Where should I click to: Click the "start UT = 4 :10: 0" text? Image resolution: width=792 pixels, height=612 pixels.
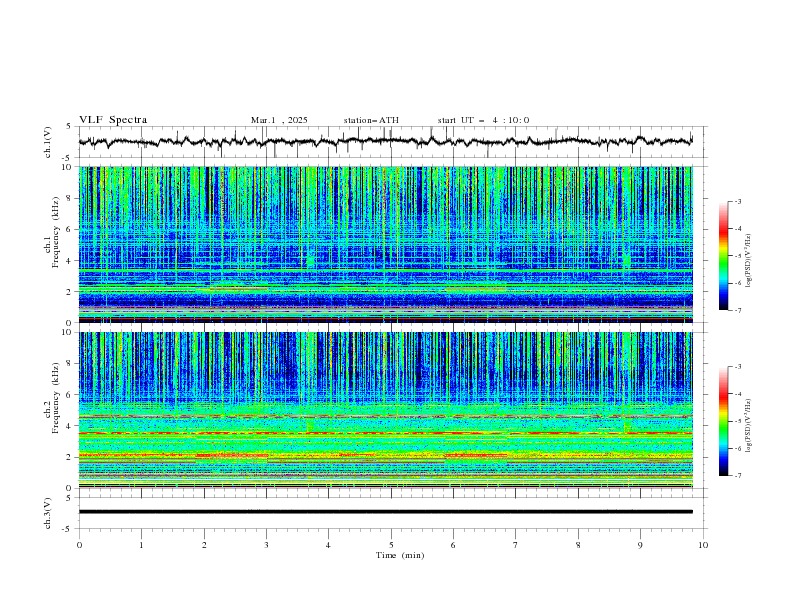tap(483, 120)
